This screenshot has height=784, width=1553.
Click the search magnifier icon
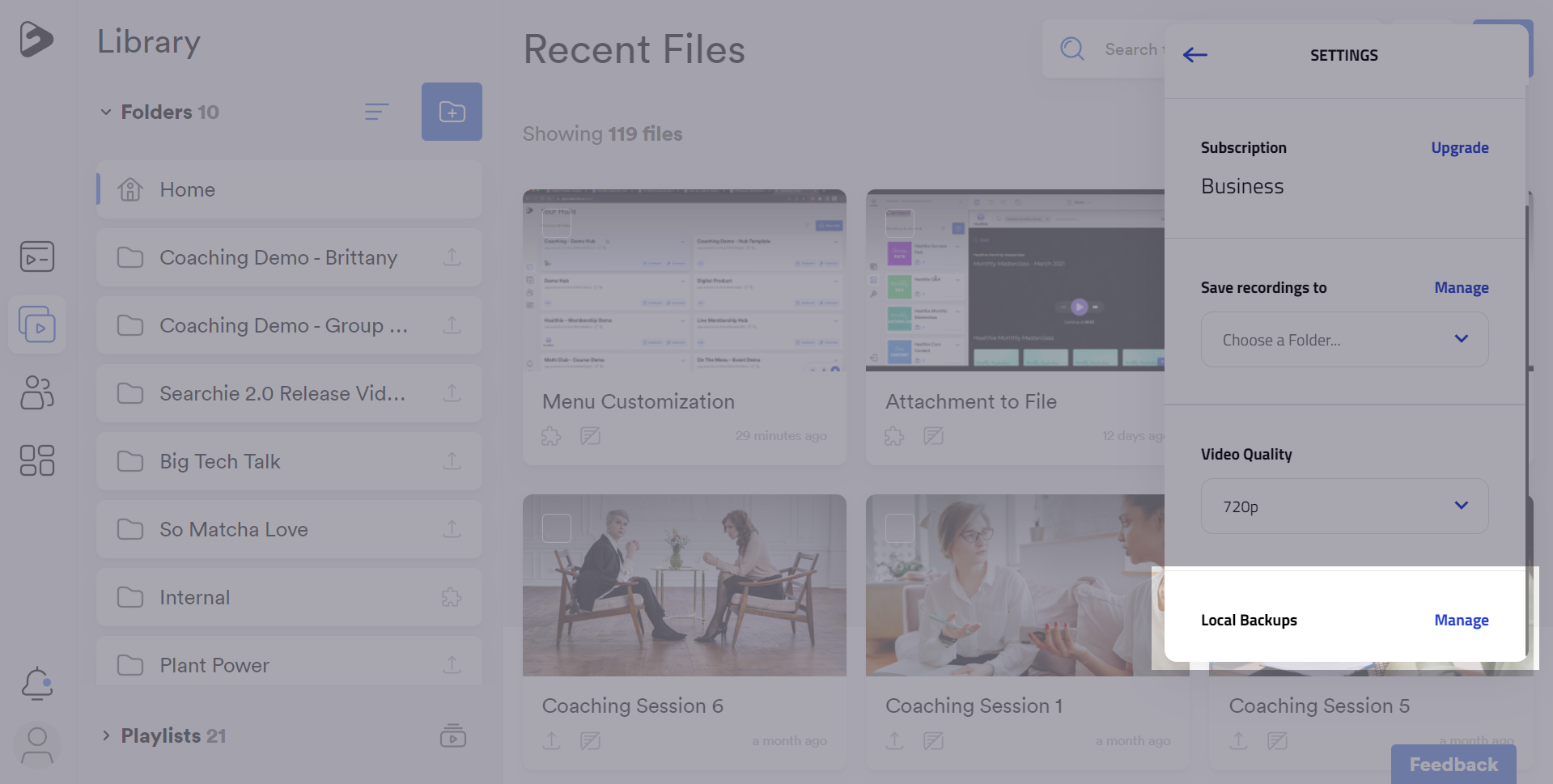click(x=1072, y=49)
